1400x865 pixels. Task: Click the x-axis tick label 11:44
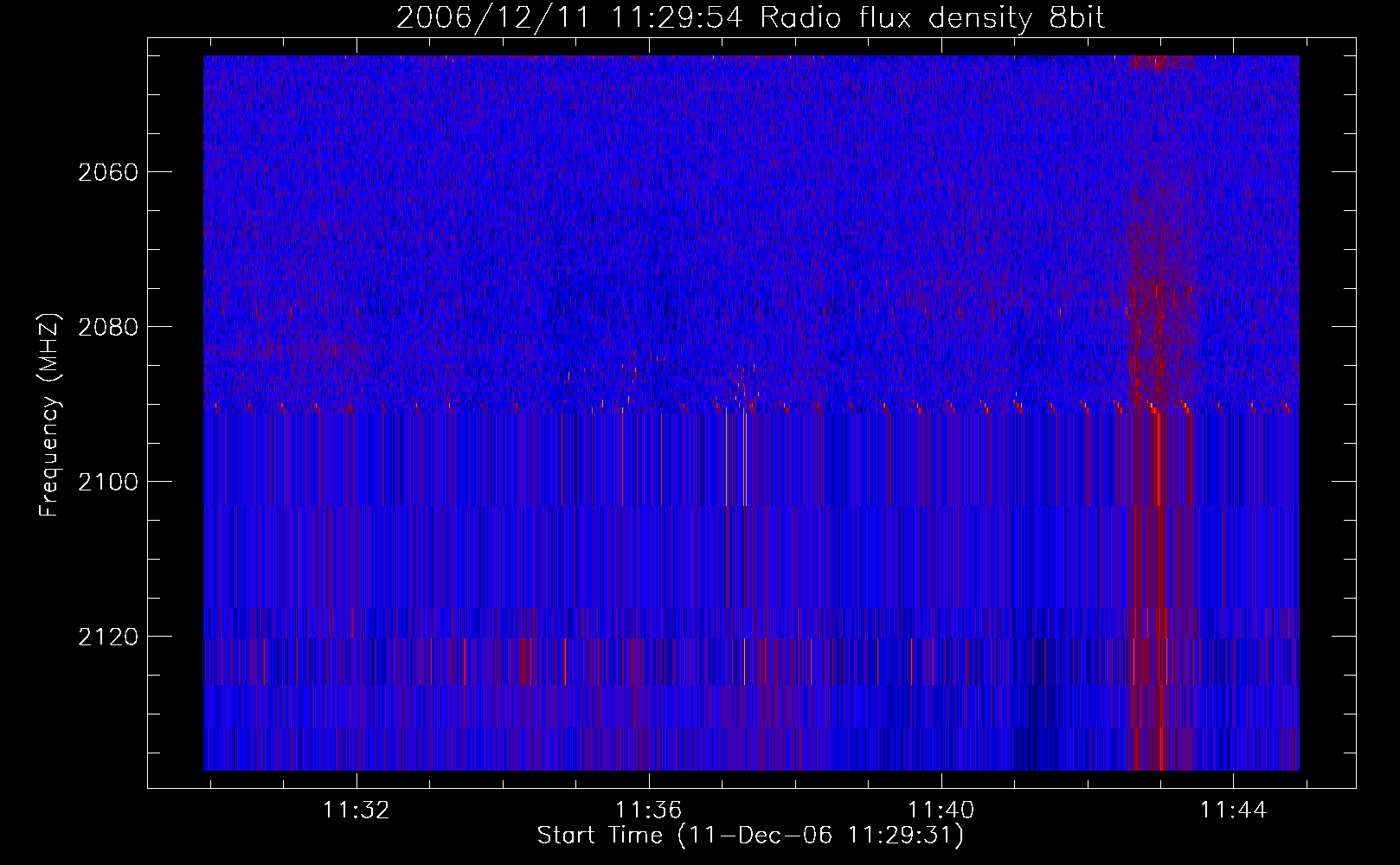(x=1233, y=810)
